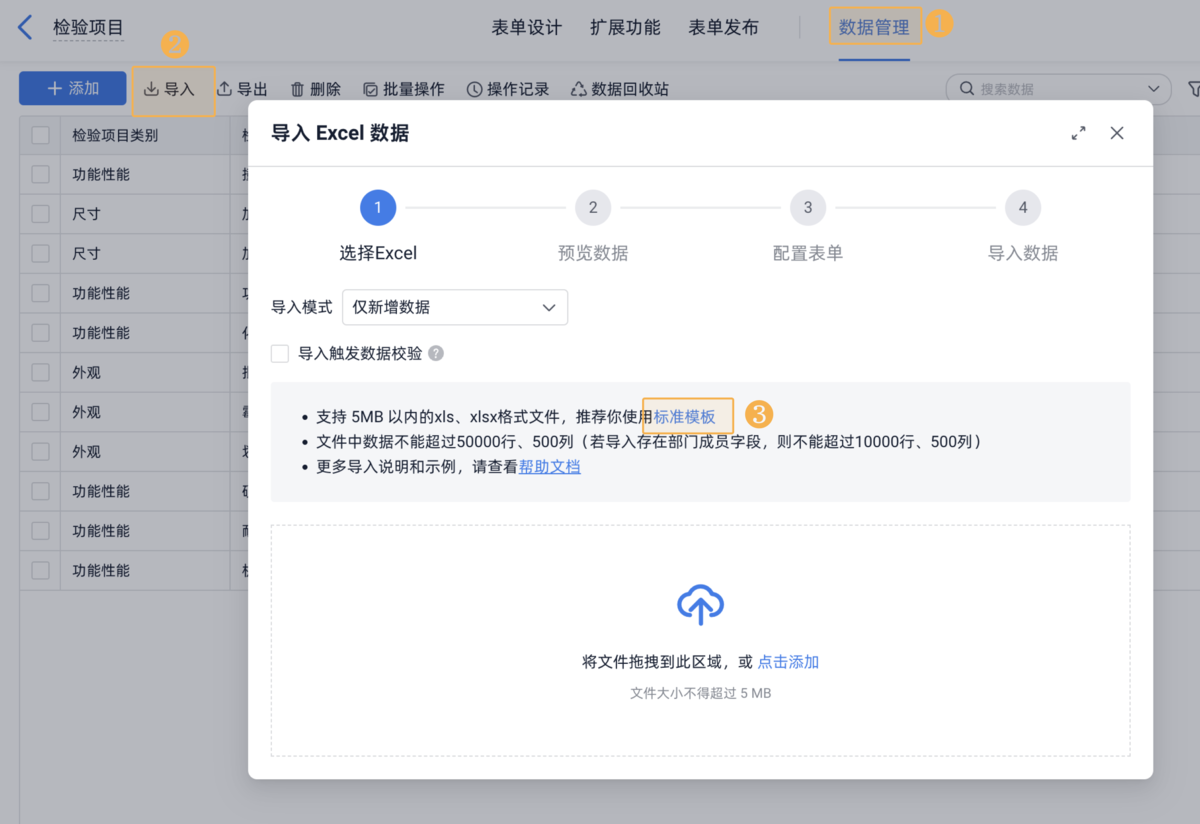Screen dimensions: 1200x824
Task: Open the 扩展功能 tab
Action: click(625, 28)
